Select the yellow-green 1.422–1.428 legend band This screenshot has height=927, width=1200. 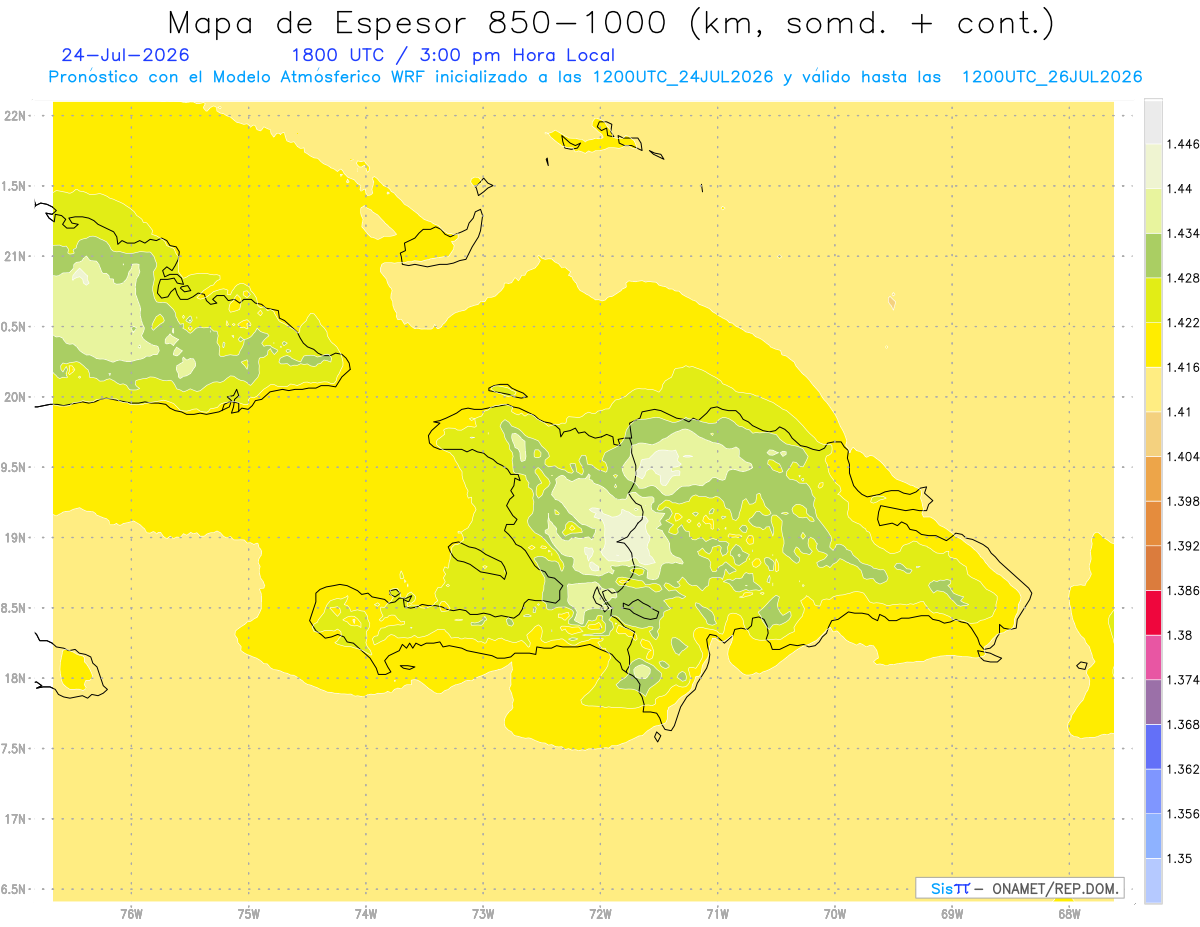pos(1153,300)
